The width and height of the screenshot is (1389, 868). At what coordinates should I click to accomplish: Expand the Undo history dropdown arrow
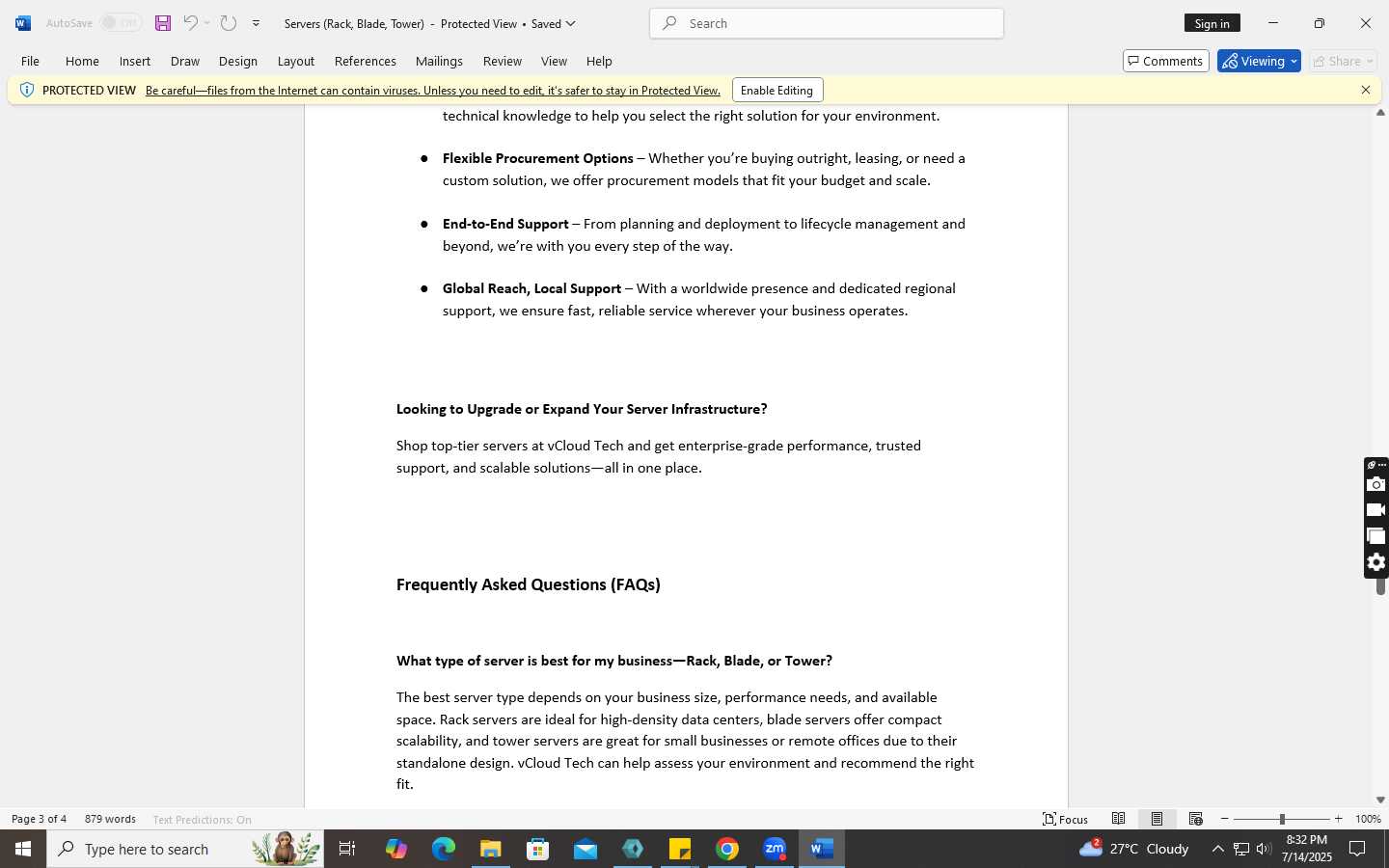pyautogui.click(x=206, y=23)
